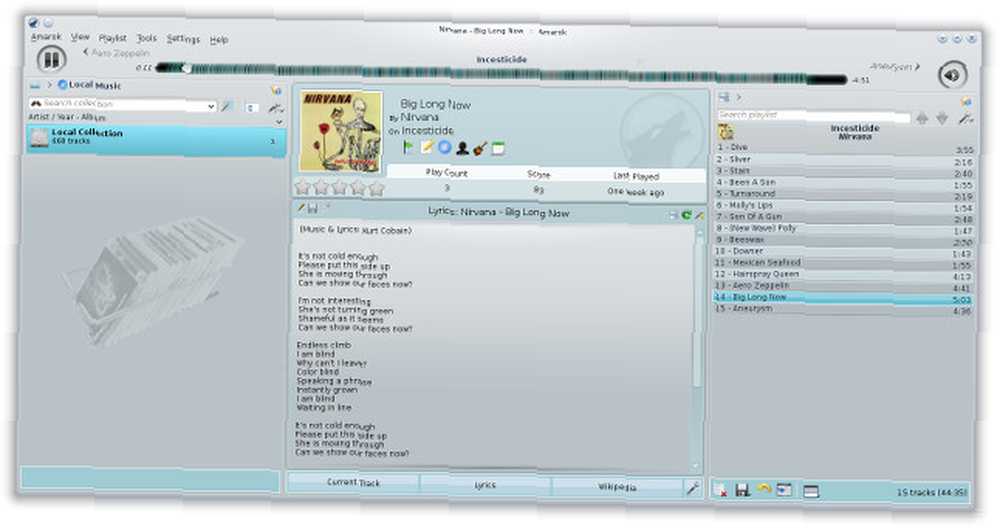Viewport: 1000px width, 529px height.
Task: Click inside the Search playlist field
Action: click(x=813, y=115)
